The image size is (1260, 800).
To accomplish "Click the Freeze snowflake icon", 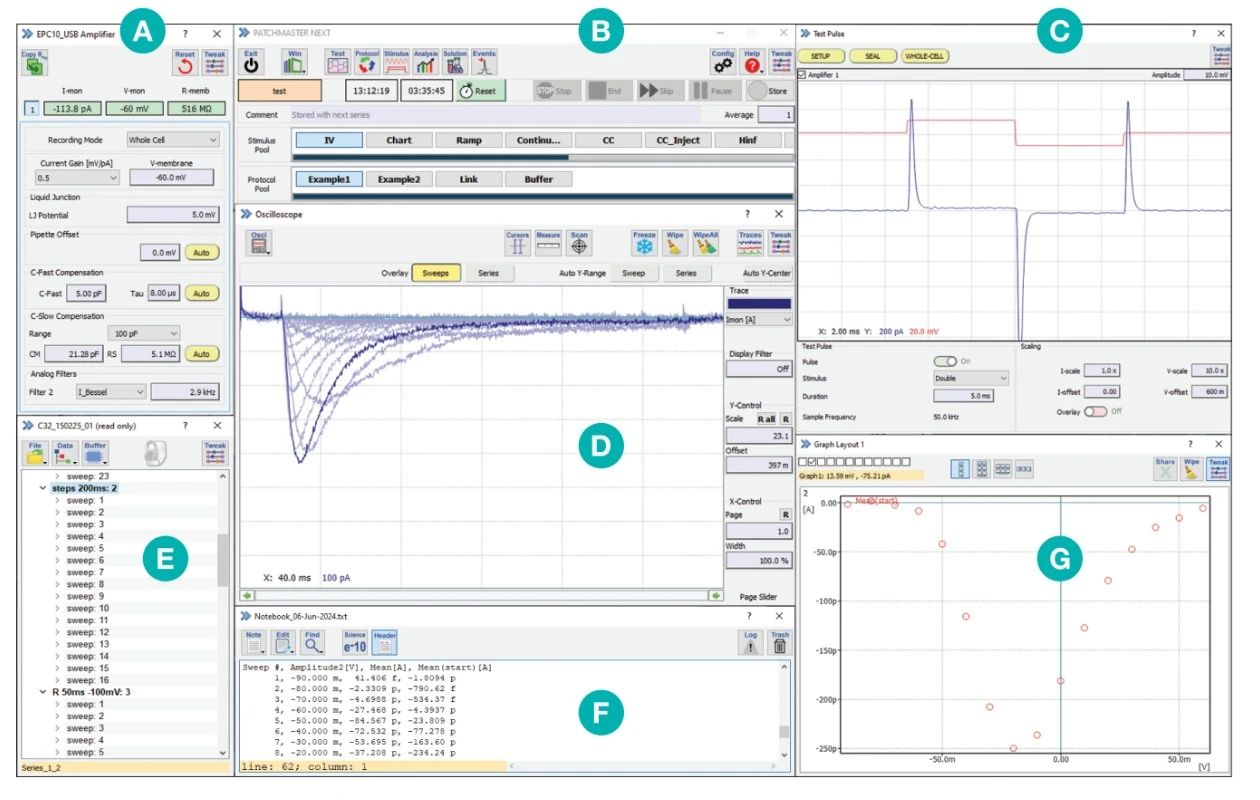I will coord(644,243).
